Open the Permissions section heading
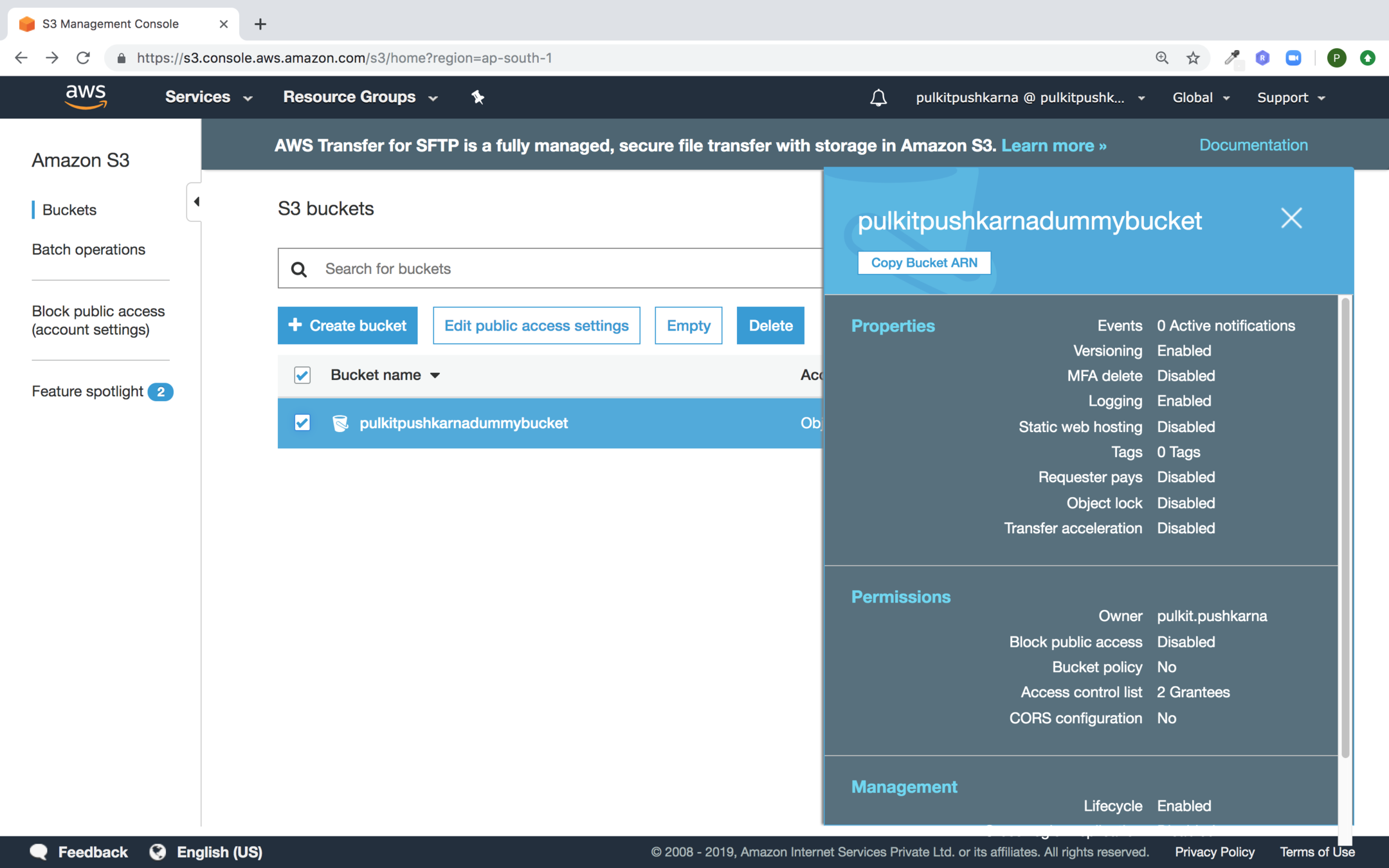 coord(900,597)
